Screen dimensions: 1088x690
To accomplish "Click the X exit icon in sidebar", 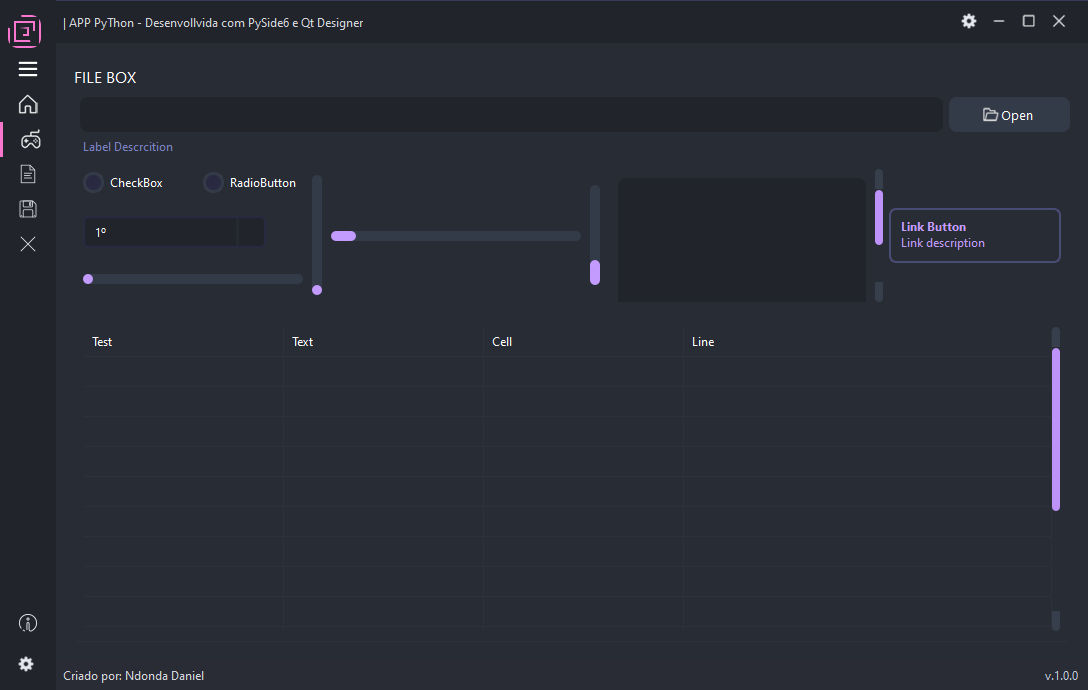I will pos(28,244).
